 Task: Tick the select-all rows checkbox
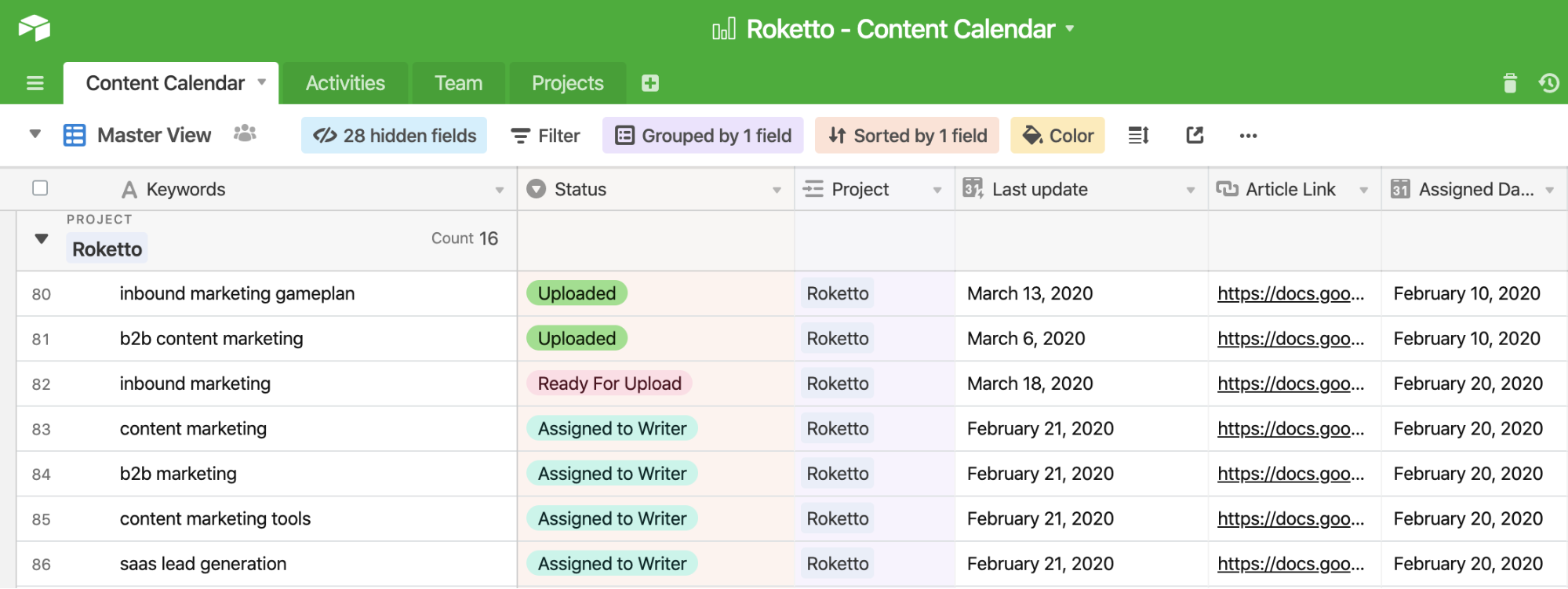pyautogui.click(x=40, y=188)
